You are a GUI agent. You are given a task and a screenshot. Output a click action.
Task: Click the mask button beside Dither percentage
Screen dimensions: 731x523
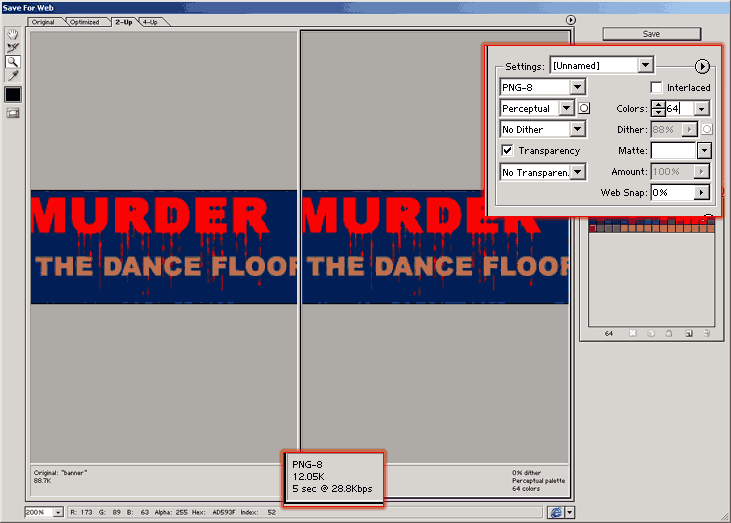707,130
